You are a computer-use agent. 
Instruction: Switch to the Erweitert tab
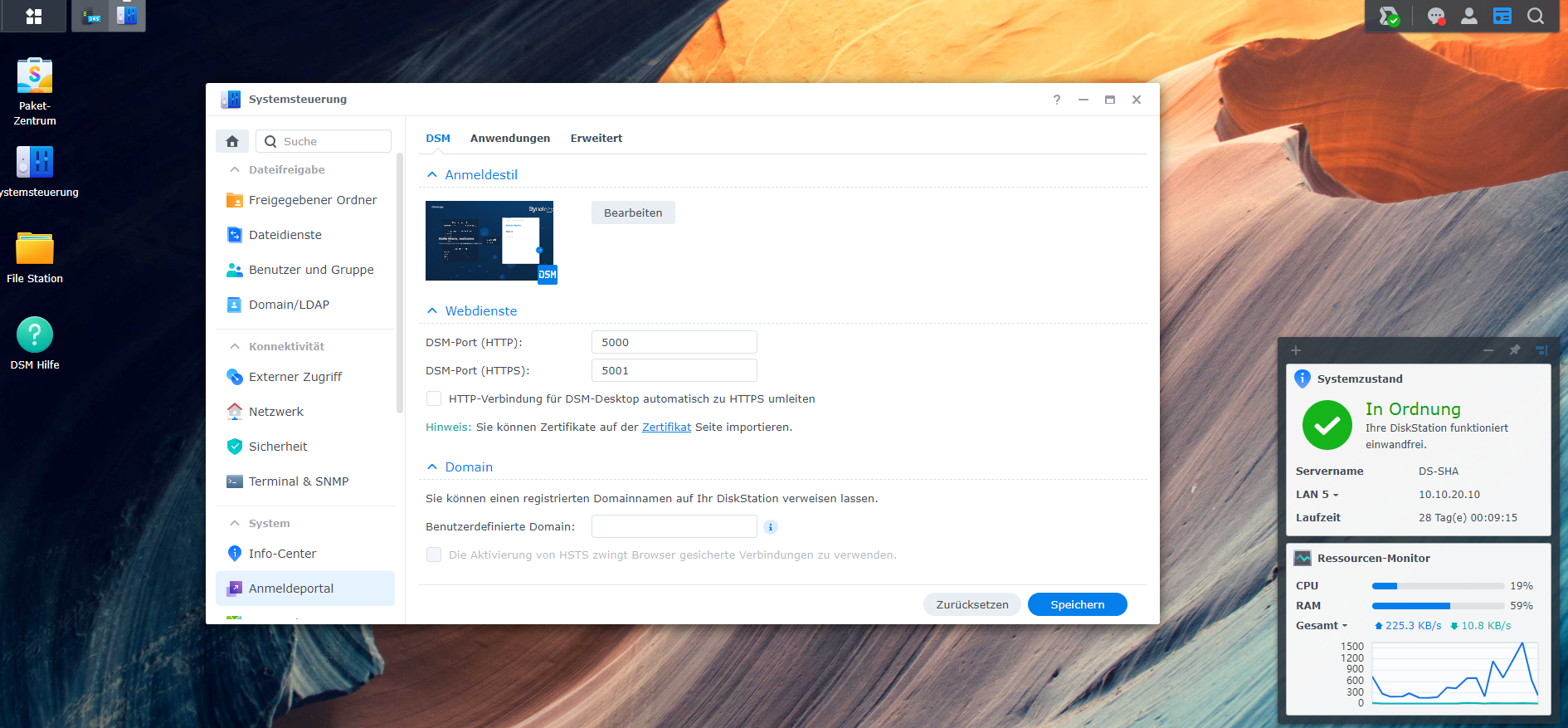tap(597, 139)
